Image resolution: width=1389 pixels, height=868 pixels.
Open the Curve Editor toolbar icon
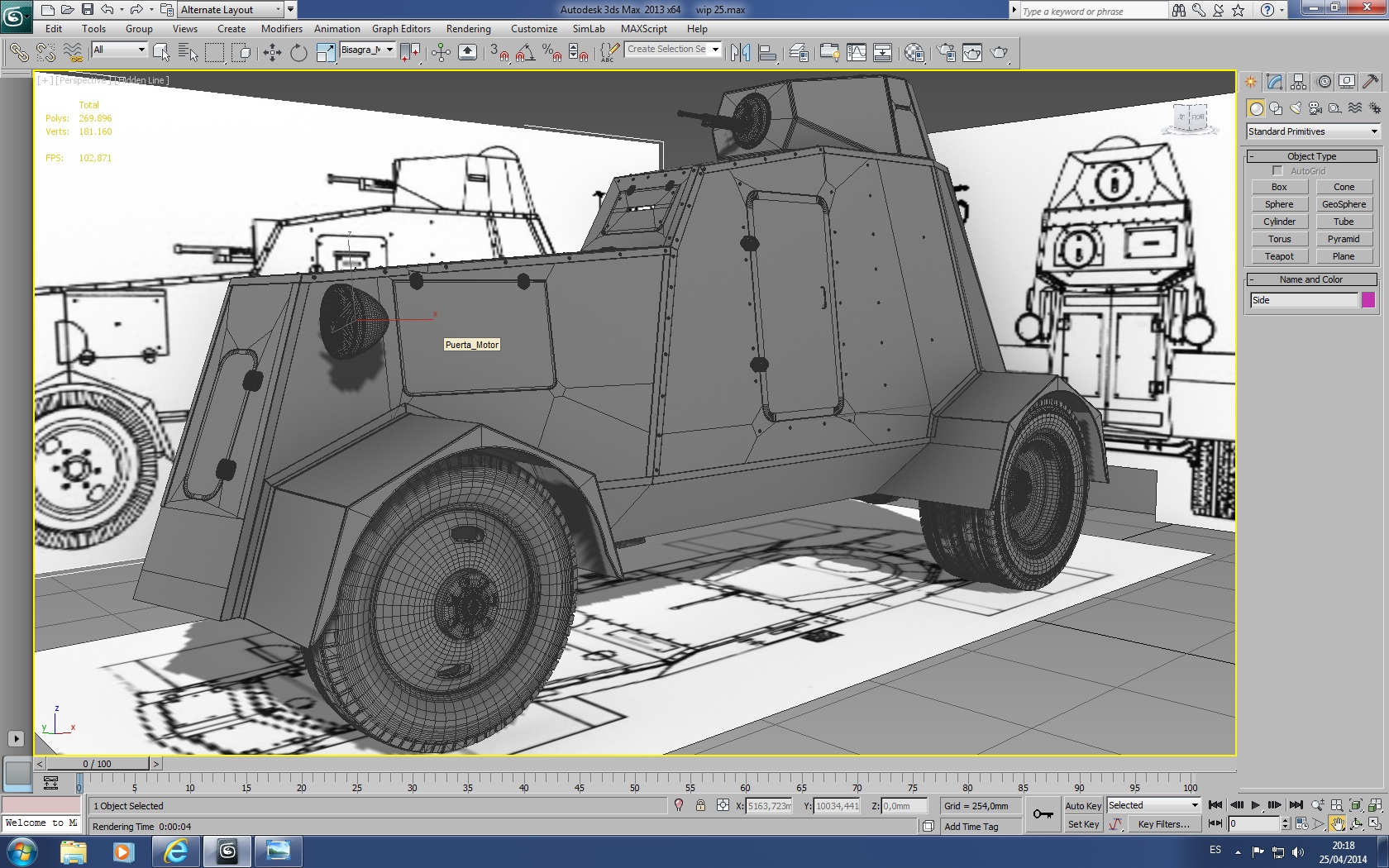coord(857,53)
